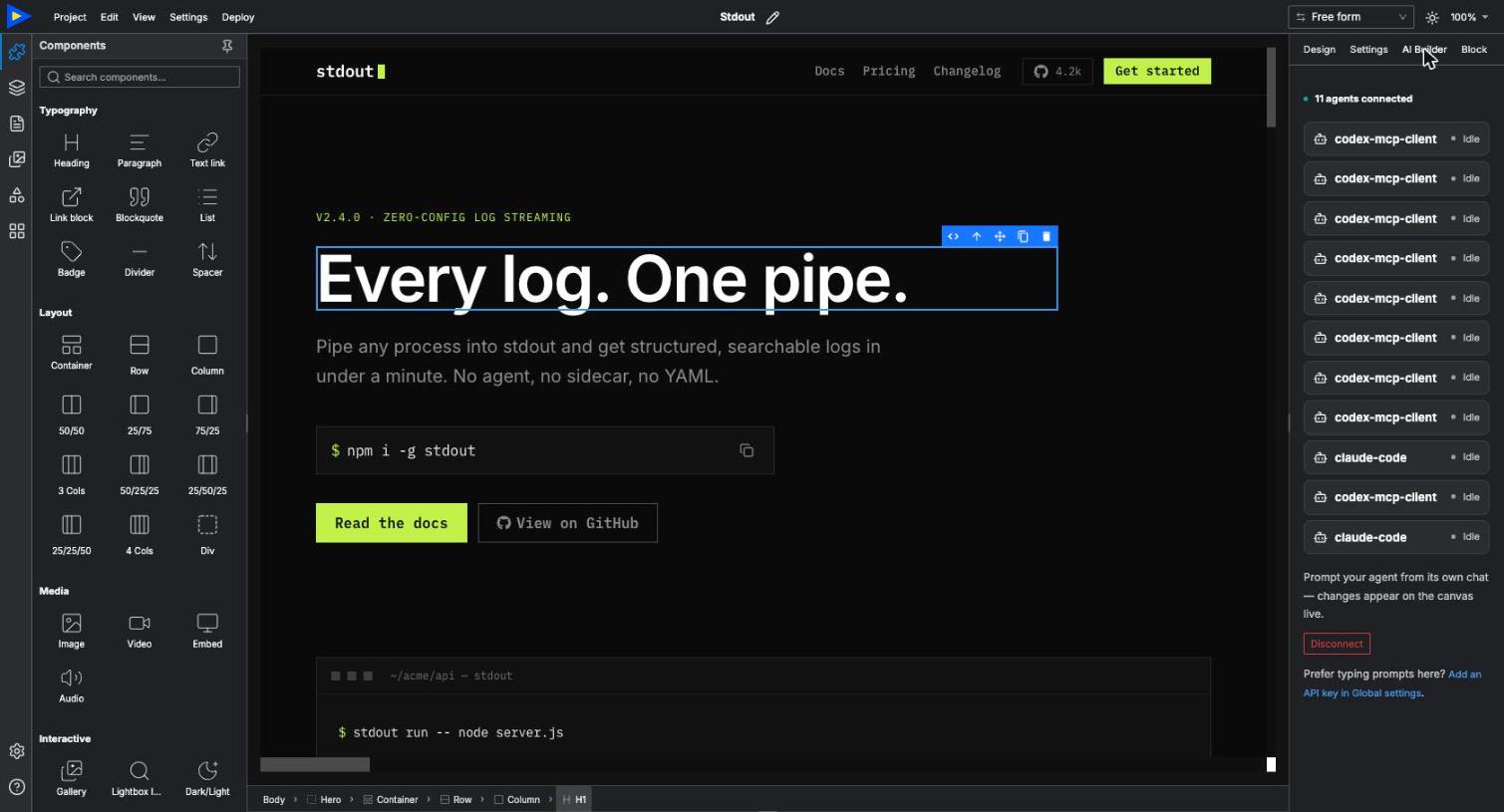Delete the selected heading element
The width and height of the screenshot is (1504, 812).
click(x=1046, y=236)
